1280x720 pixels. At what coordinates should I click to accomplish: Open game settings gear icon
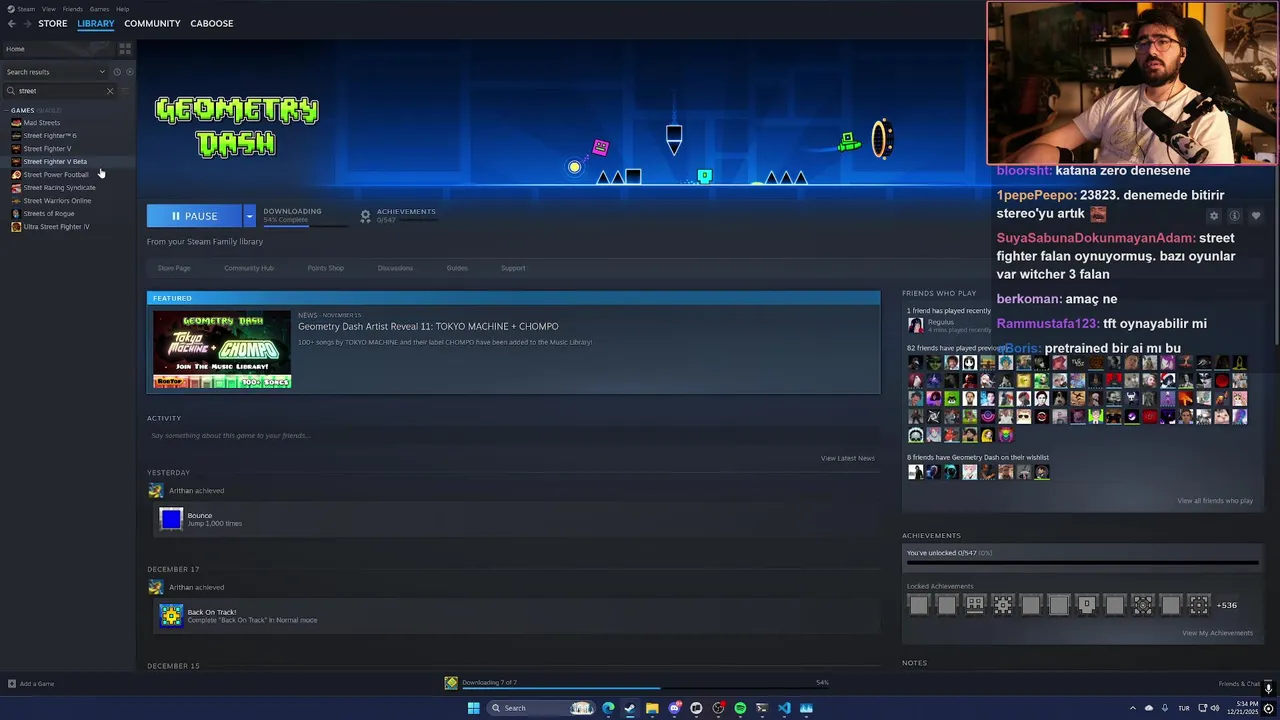click(1214, 216)
